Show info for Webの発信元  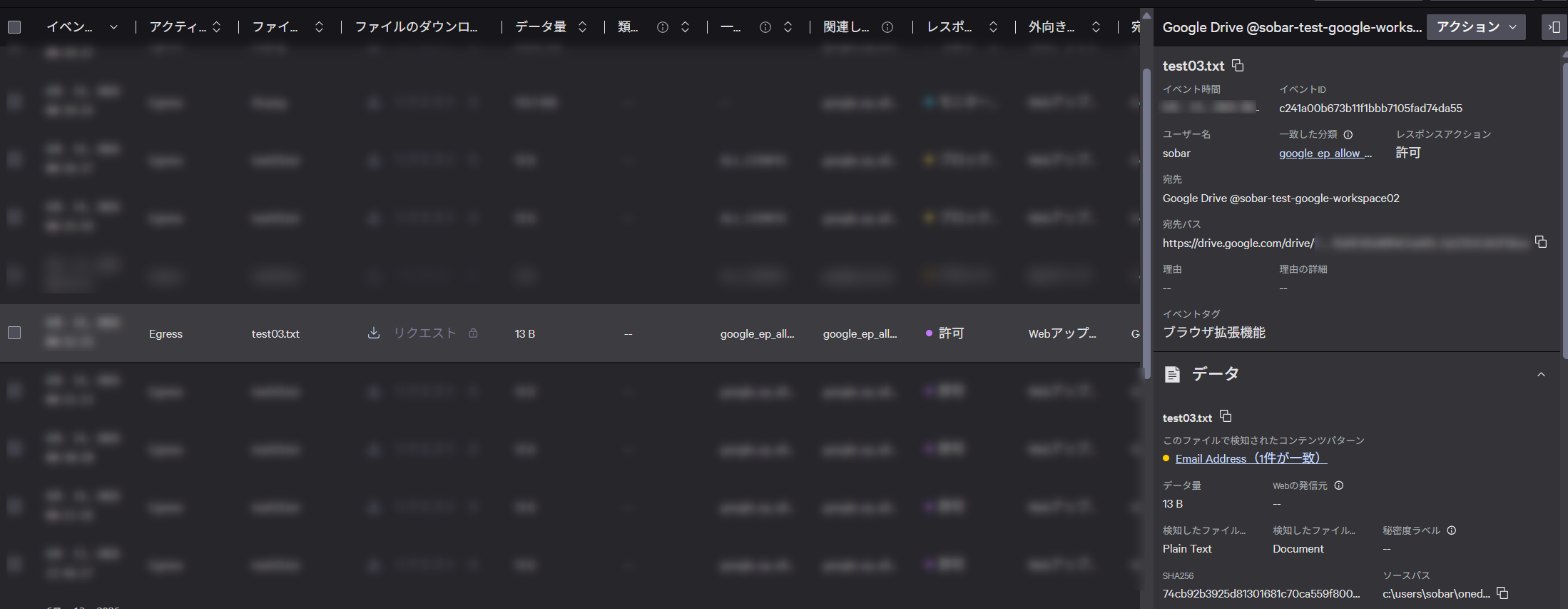(1339, 485)
